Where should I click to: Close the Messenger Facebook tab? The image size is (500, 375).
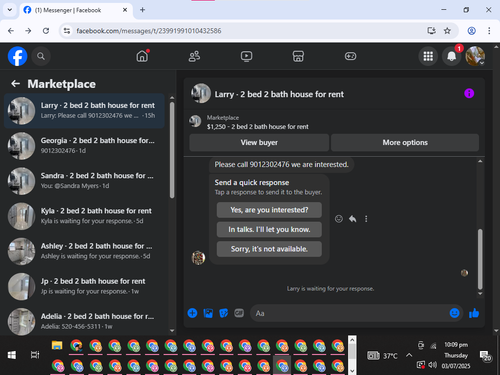tap(125, 10)
